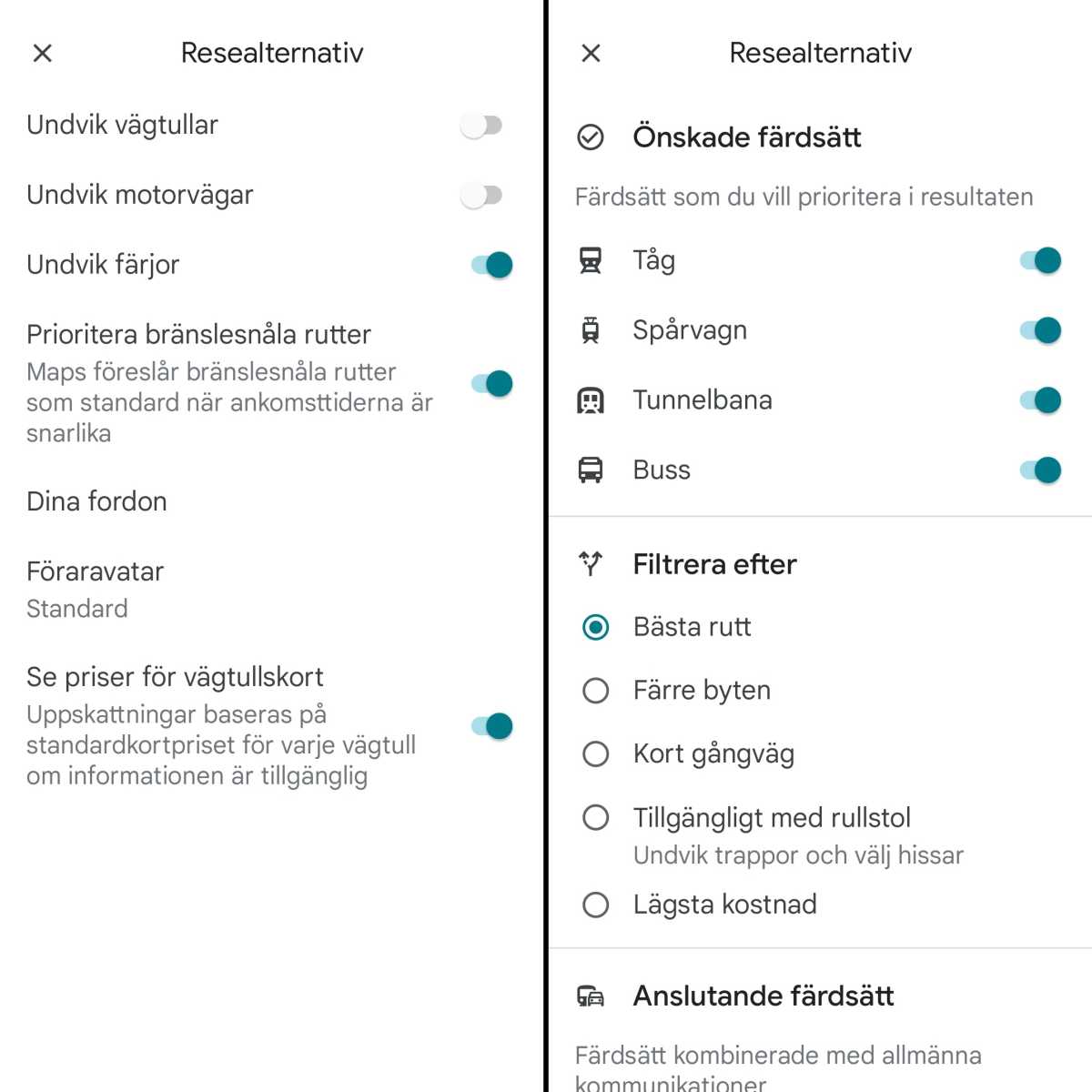Select Lägsta kostnad filter
Image resolution: width=1092 pixels, height=1092 pixels.
[x=595, y=904]
